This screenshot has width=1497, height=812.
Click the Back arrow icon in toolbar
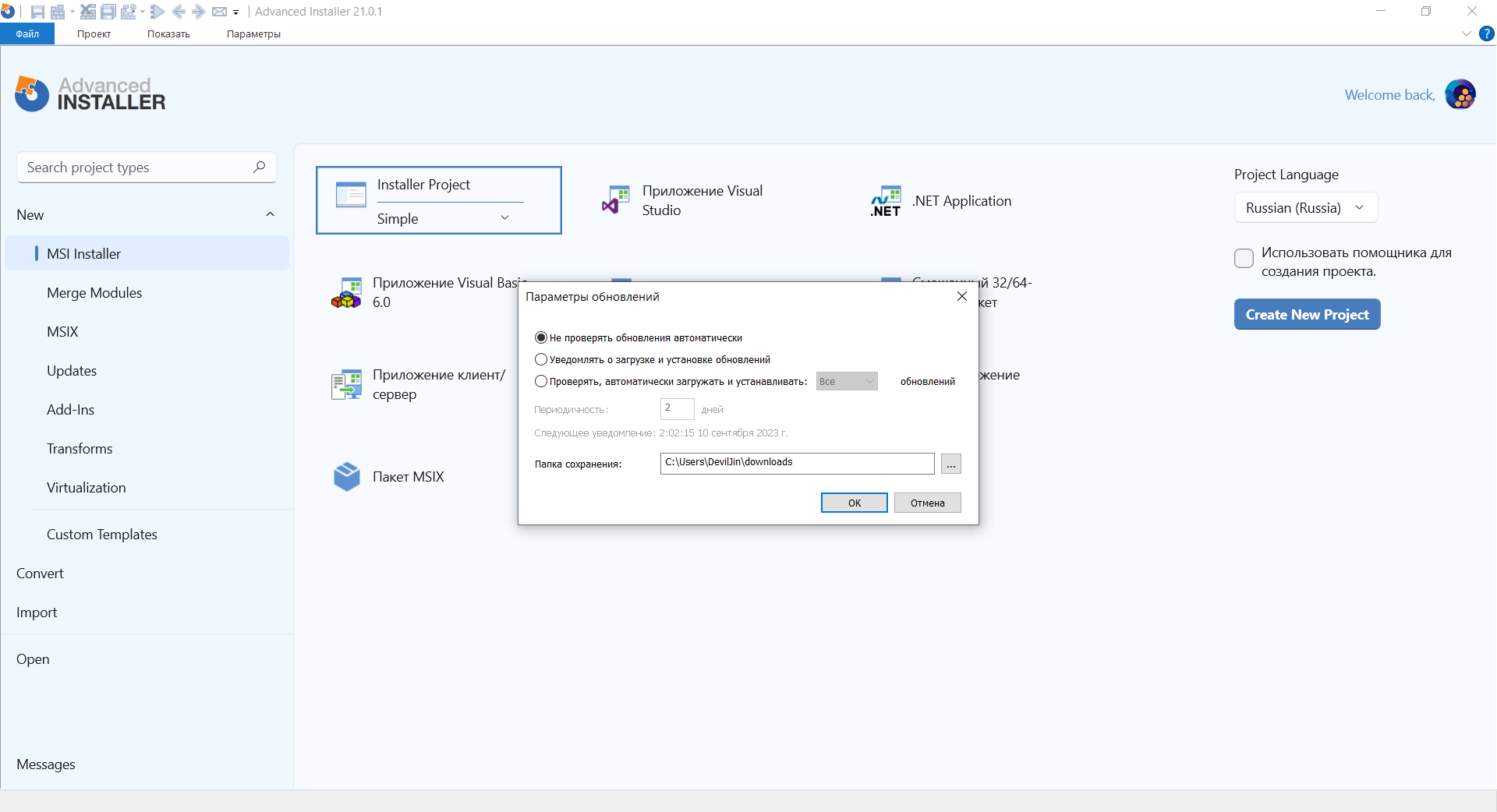click(x=179, y=12)
